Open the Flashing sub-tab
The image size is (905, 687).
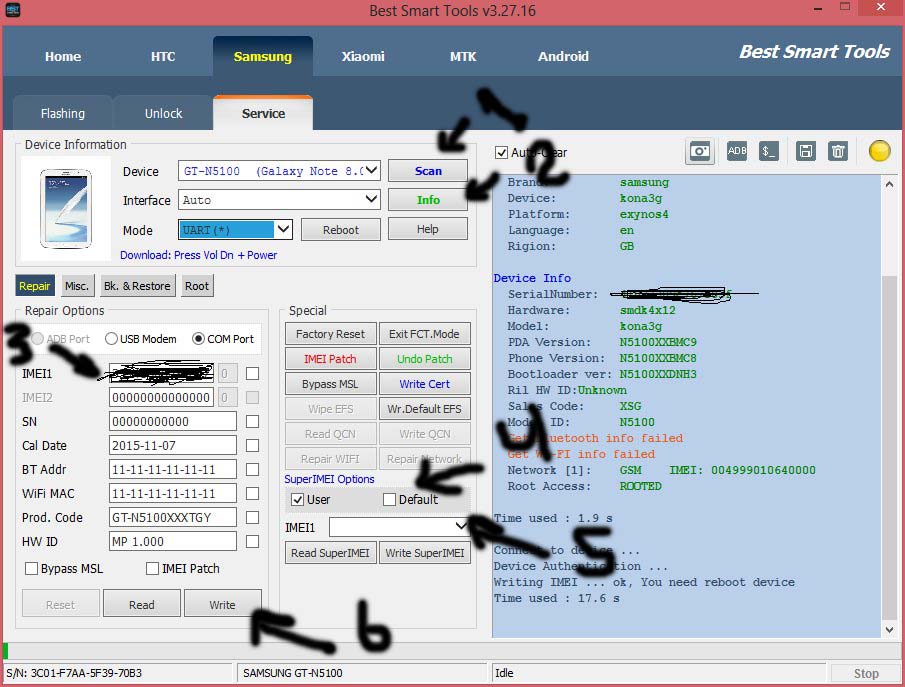coord(62,113)
